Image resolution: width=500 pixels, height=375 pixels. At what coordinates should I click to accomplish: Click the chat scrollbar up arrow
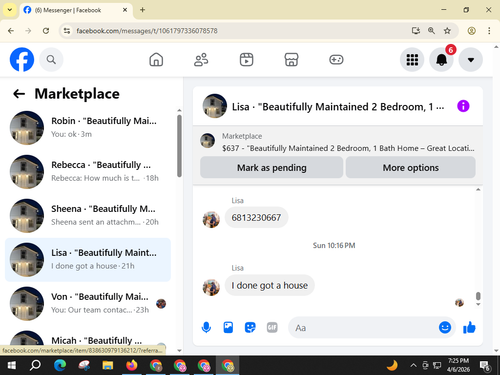[478, 190]
